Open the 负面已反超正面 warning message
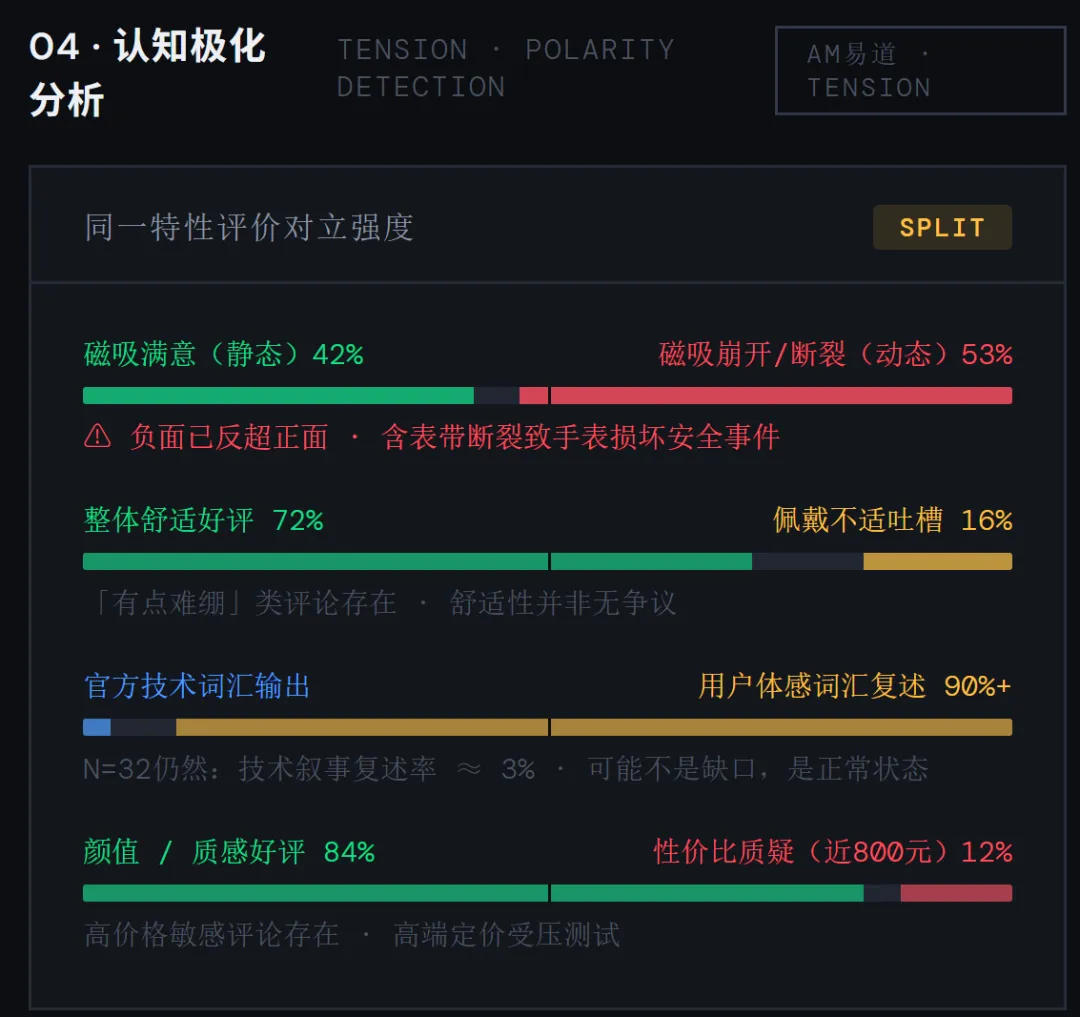The height and width of the screenshot is (1017, 1080). coord(454,437)
